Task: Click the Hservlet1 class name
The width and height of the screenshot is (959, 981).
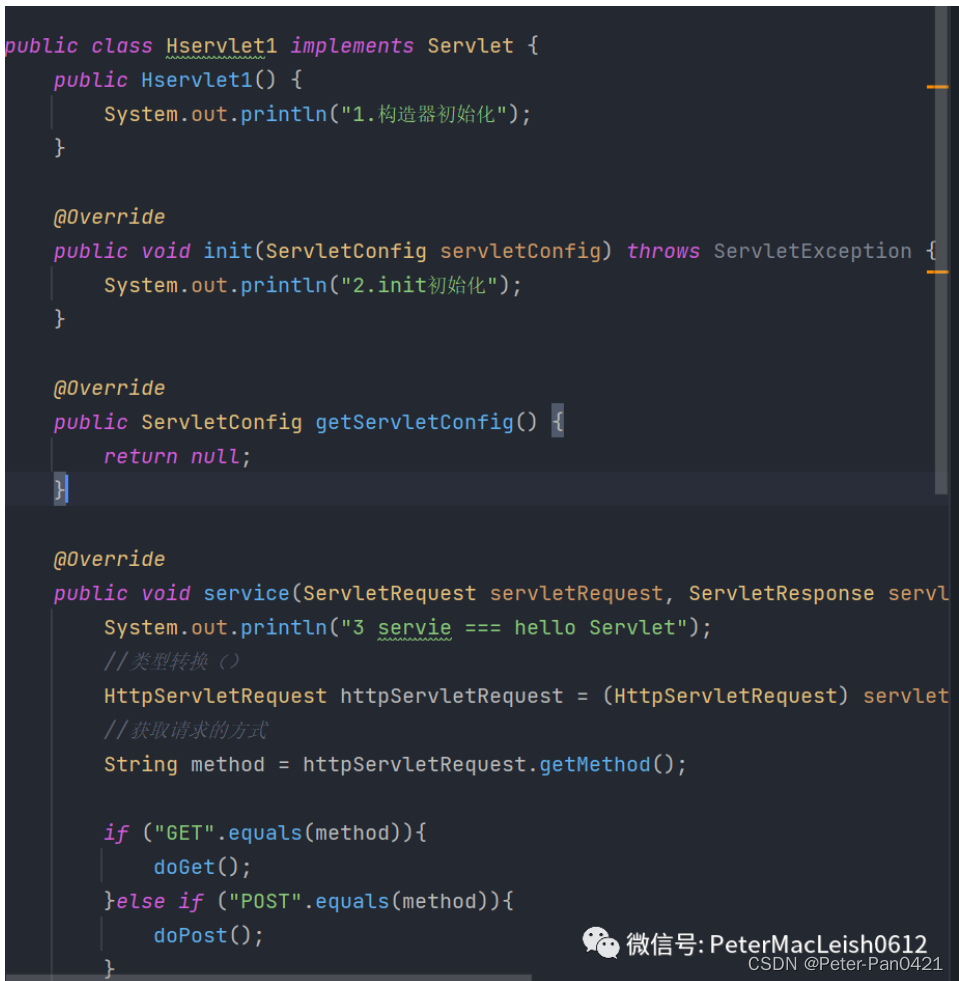Action: 221,46
